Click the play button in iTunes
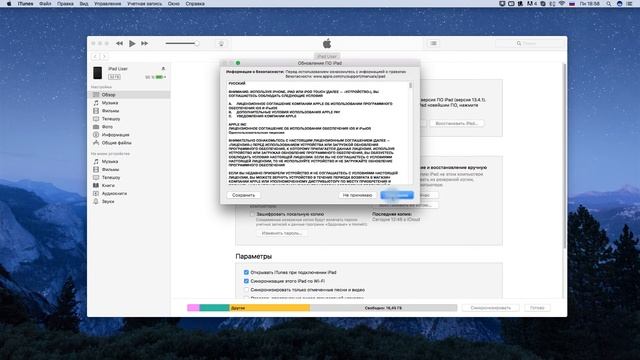 132,43
